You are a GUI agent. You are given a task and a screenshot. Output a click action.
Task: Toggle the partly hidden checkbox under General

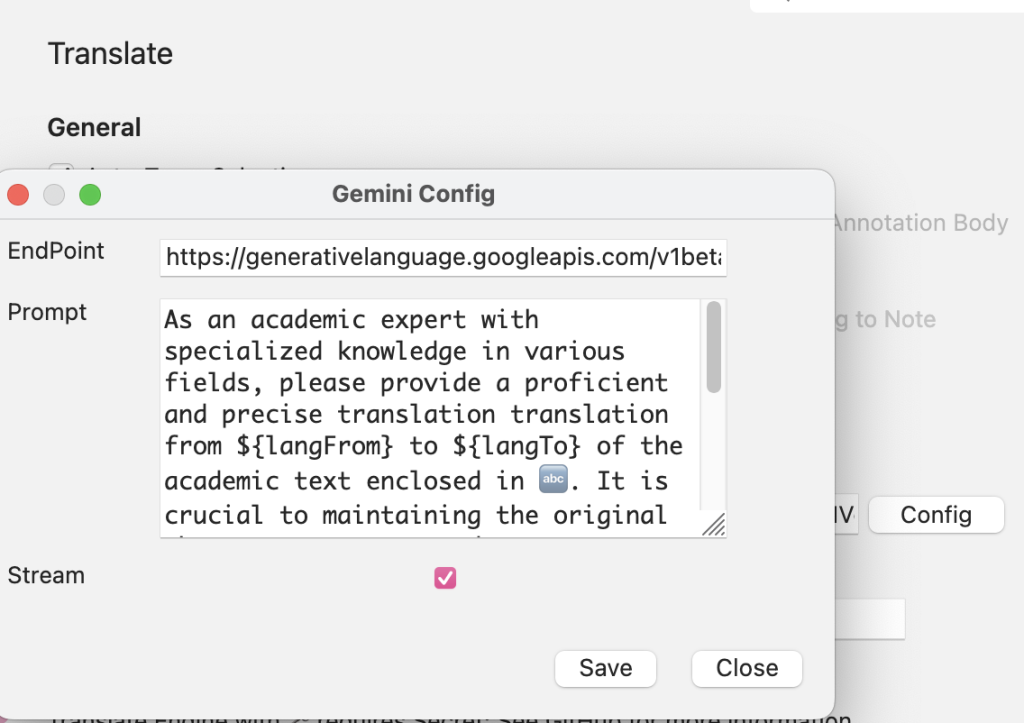point(60,168)
